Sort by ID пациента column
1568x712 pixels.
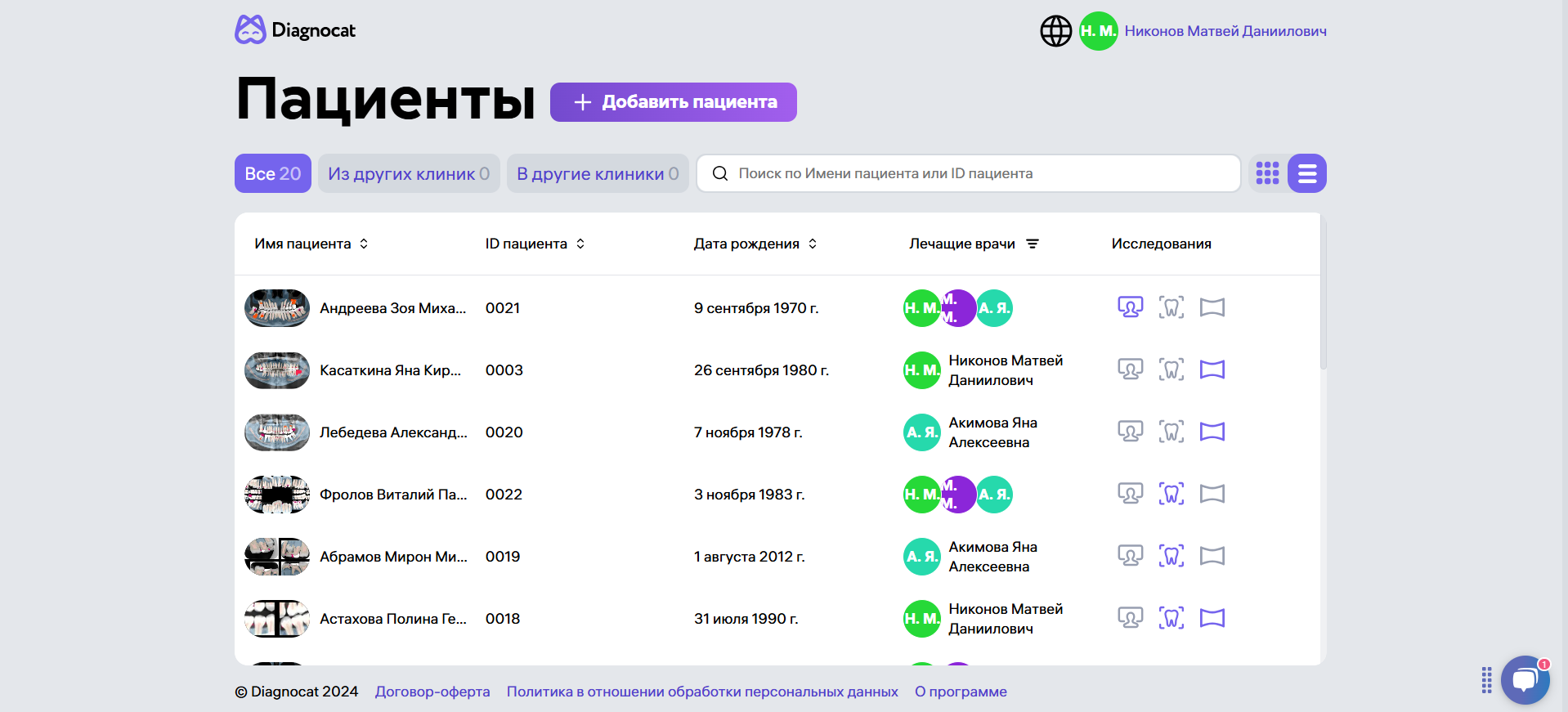click(580, 244)
